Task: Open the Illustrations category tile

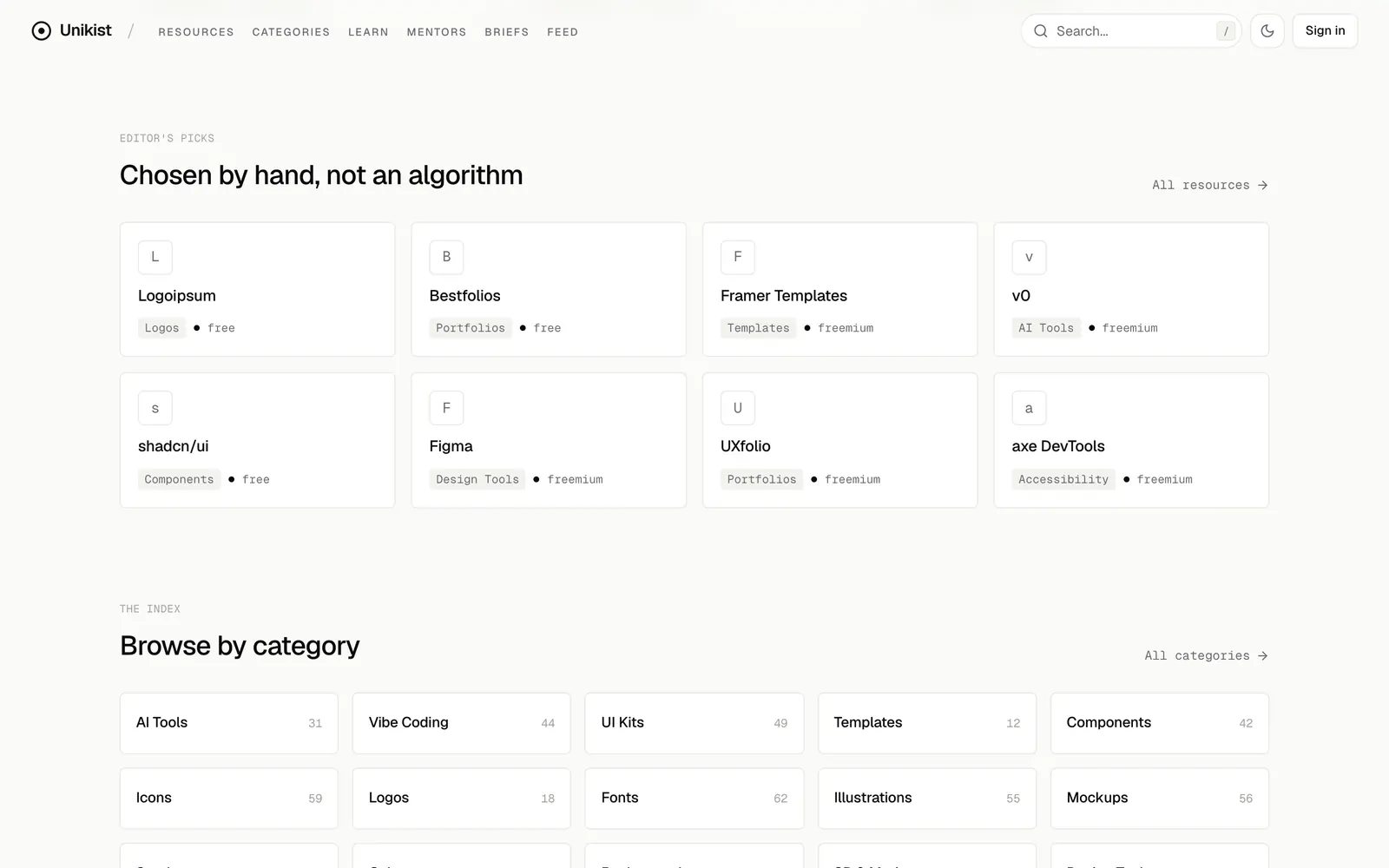Action: [927, 799]
